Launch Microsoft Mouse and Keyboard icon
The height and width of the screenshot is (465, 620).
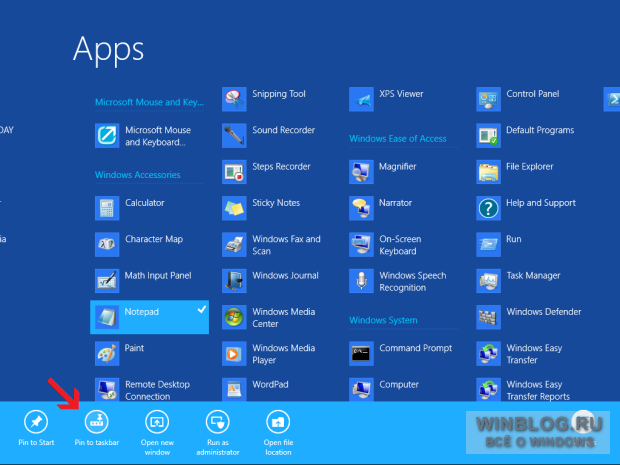107,136
